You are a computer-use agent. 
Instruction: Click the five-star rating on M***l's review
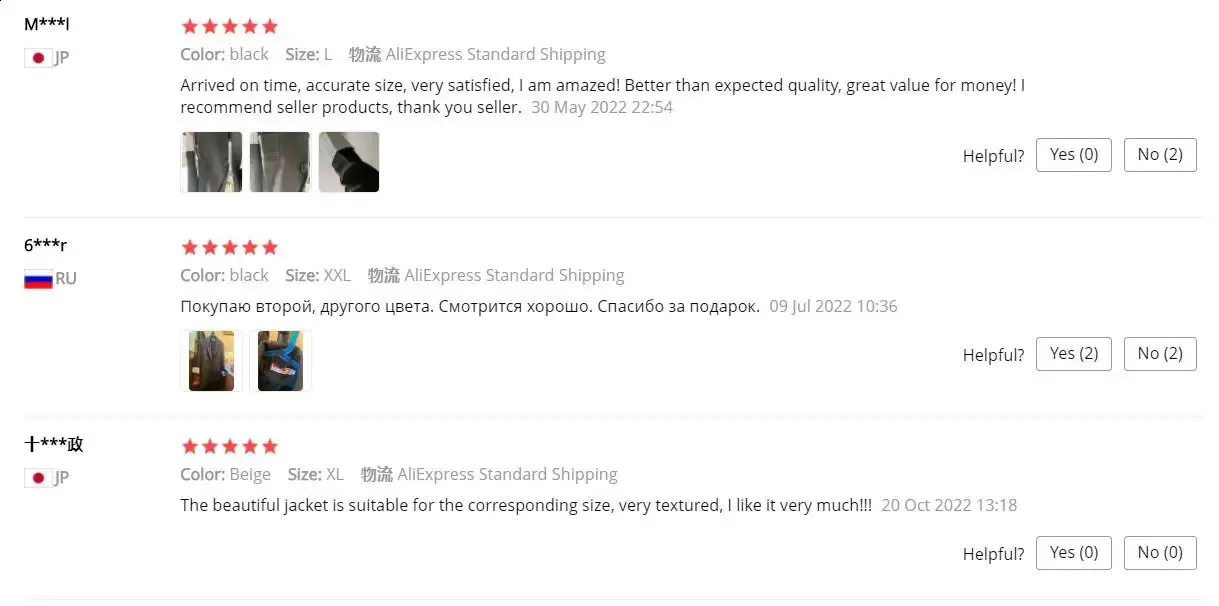coord(229,27)
